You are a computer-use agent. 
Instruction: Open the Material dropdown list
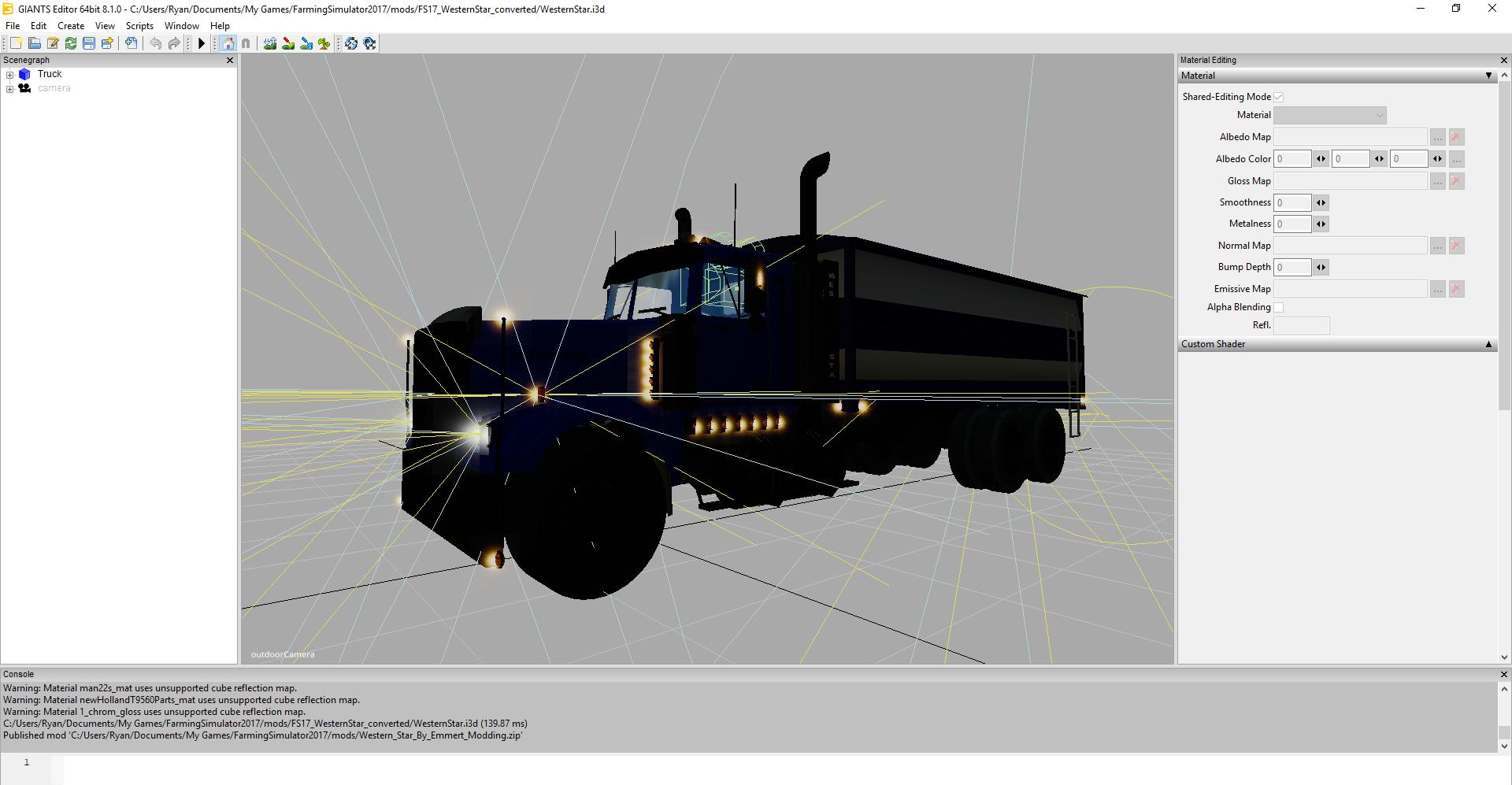coord(1330,116)
